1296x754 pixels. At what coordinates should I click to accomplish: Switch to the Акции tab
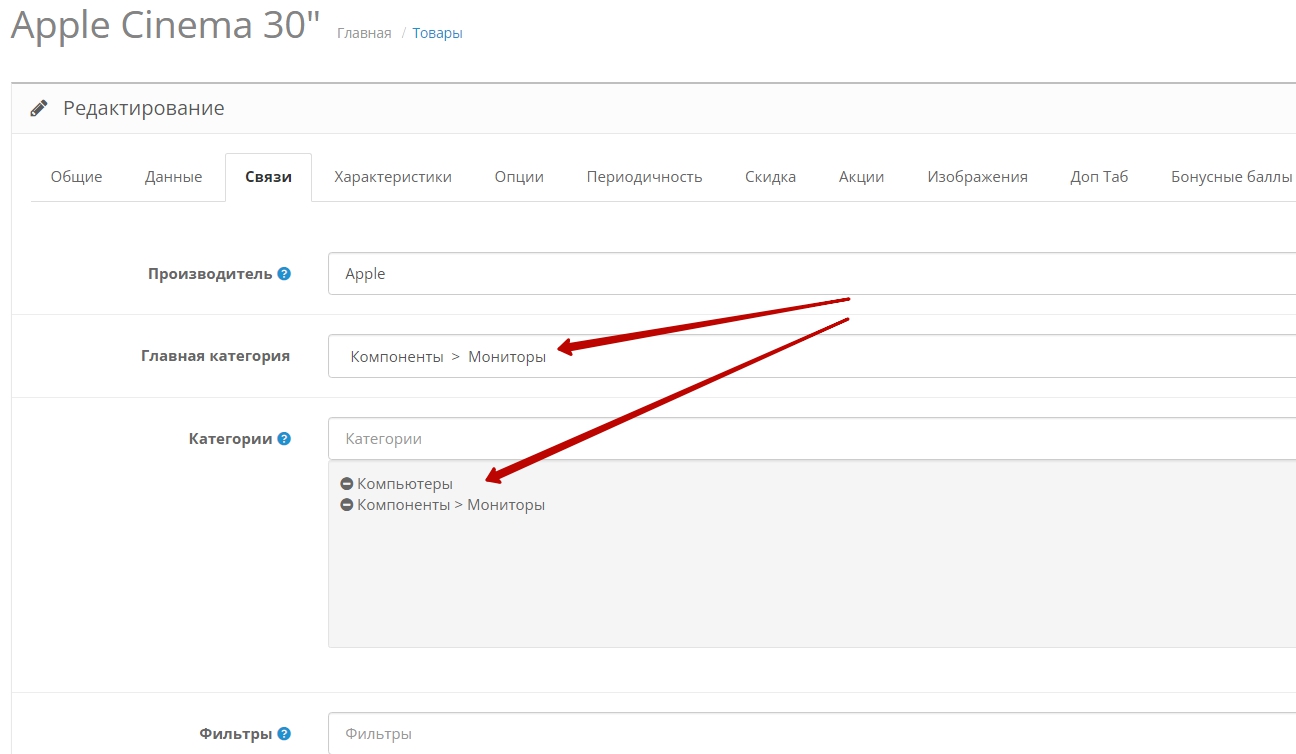point(862,177)
